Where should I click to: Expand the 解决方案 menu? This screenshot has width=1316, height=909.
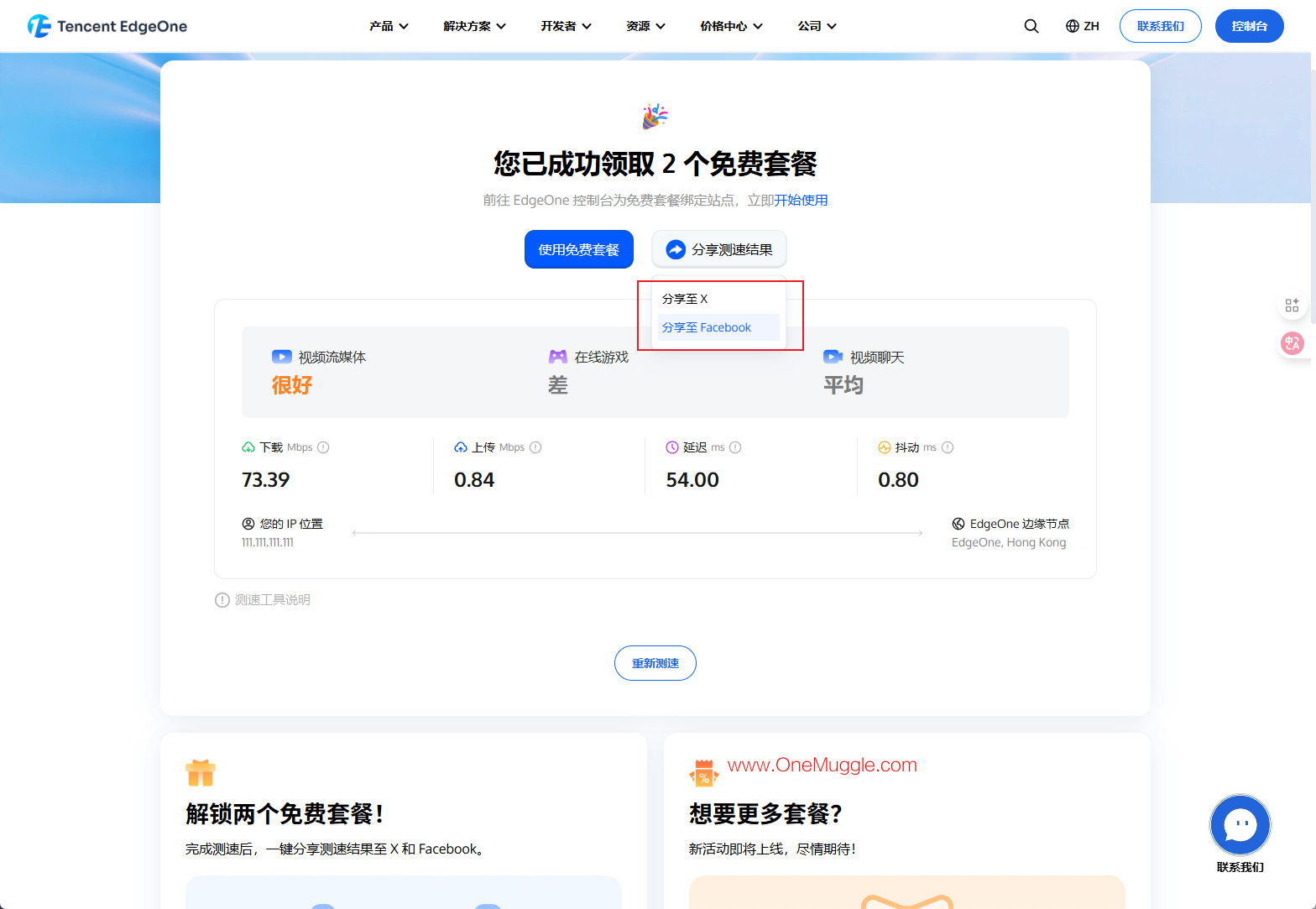click(x=475, y=26)
